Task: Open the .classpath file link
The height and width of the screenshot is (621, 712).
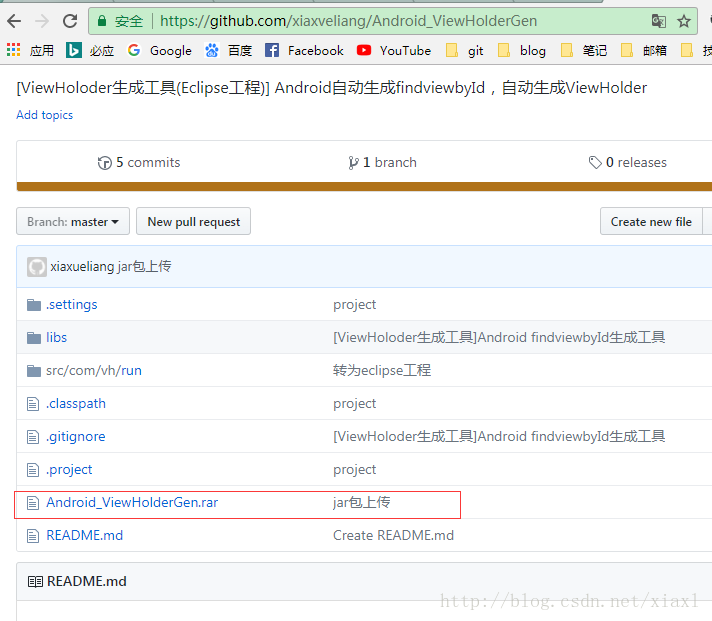Action: click(76, 404)
